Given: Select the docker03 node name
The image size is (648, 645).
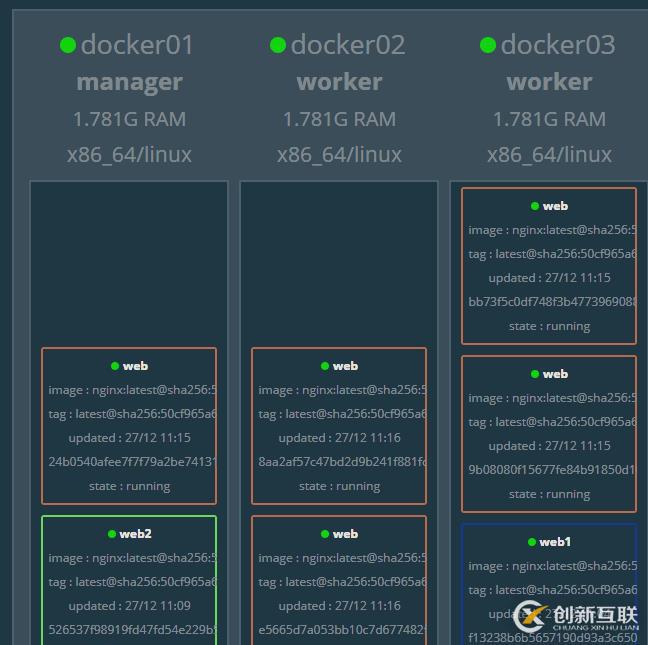Looking at the screenshot, I should pos(558,45).
